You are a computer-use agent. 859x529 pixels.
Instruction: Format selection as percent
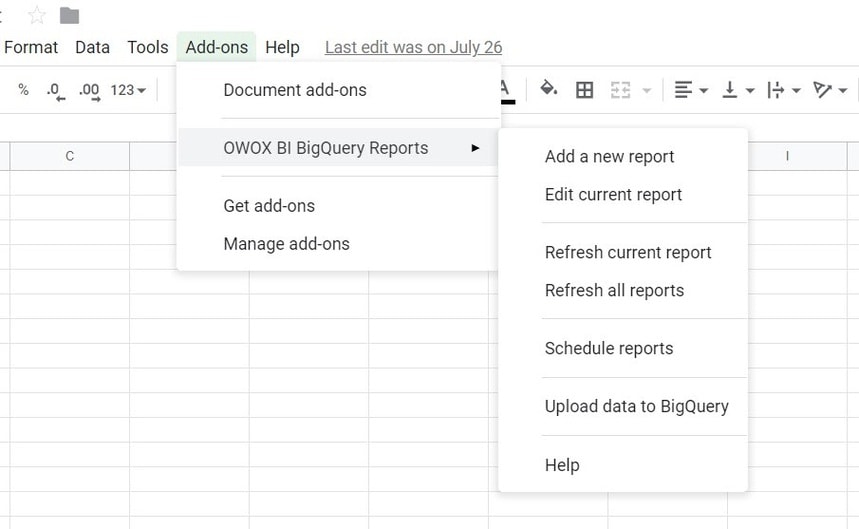click(23, 90)
